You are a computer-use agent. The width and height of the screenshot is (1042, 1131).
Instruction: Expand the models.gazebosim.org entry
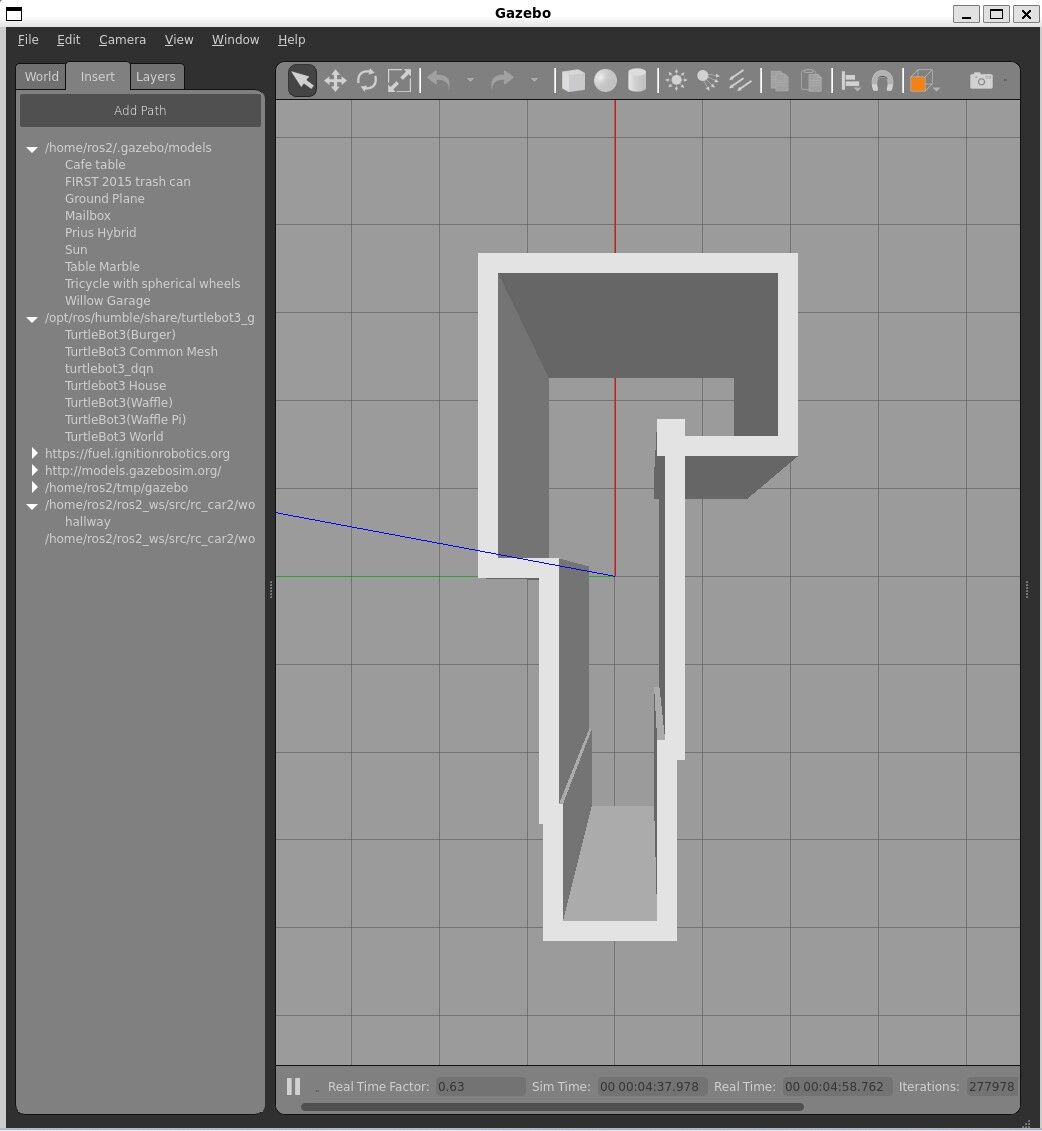pyautogui.click(x=34, y=470)
